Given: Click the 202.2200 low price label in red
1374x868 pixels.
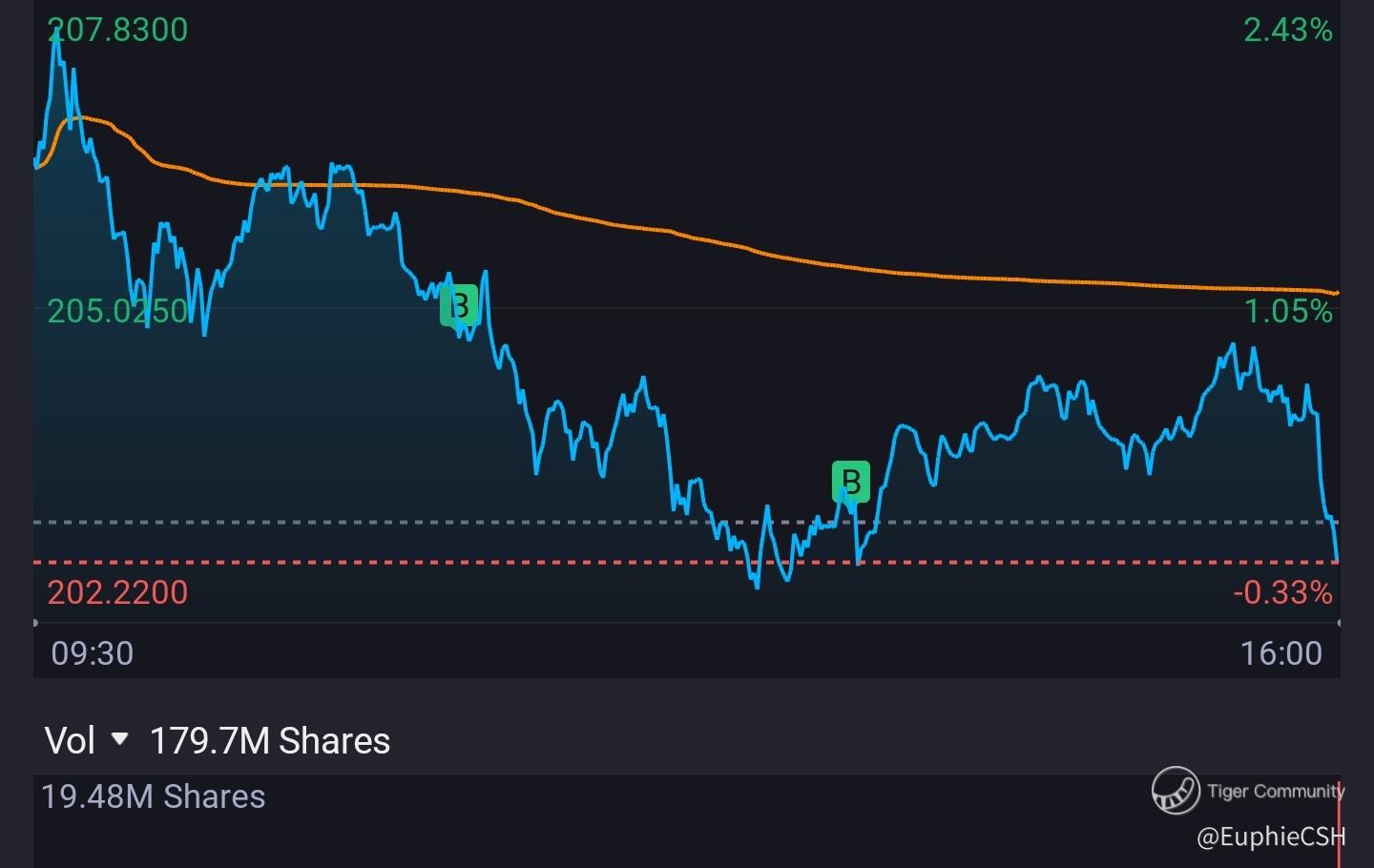Looking at the screenshot, I should click(x=118, y=592).
